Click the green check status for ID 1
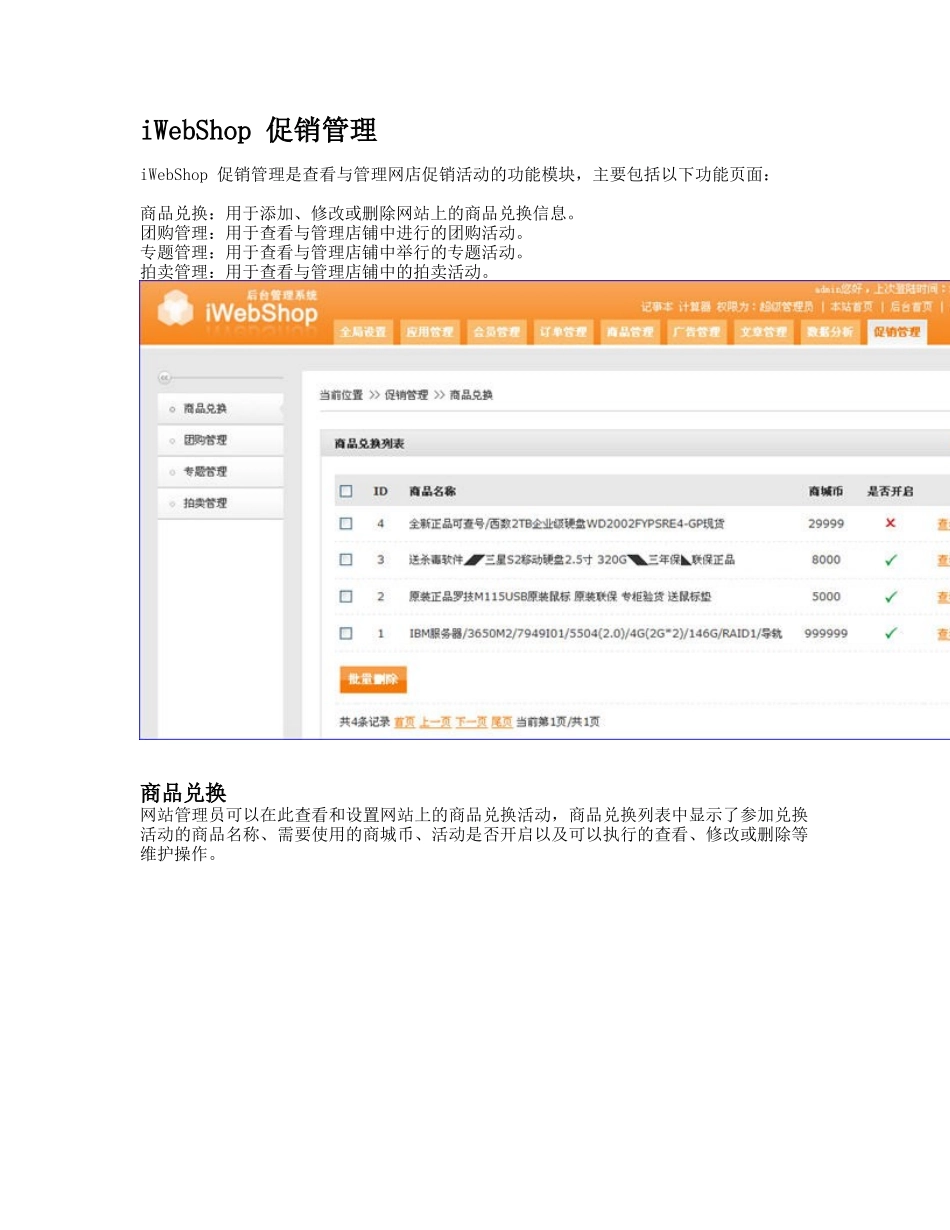This screenshot has height=1230, width=950. pyautogui.click(x=890, y=633)
